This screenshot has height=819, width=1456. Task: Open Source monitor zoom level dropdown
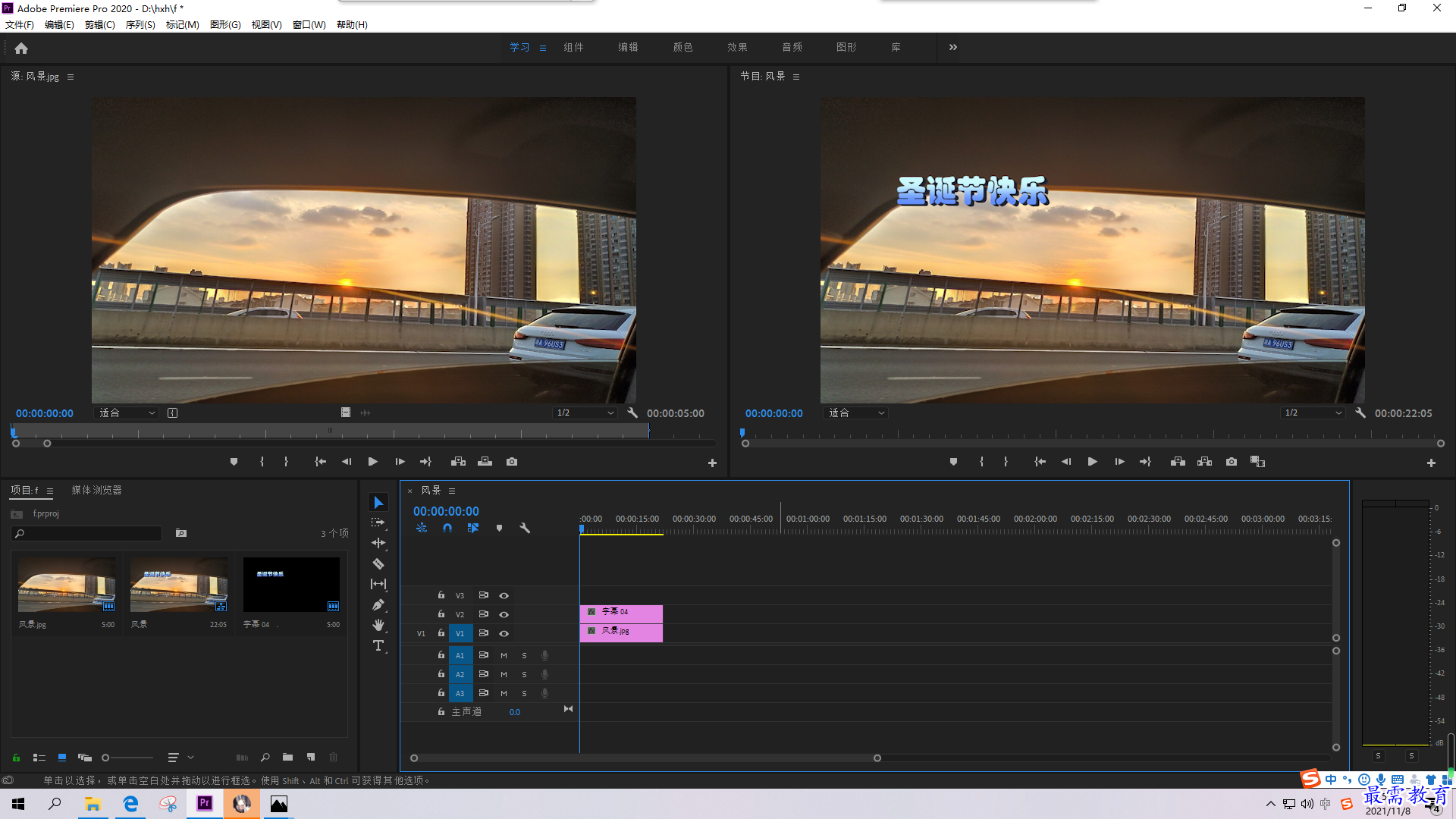click(127, 413)
